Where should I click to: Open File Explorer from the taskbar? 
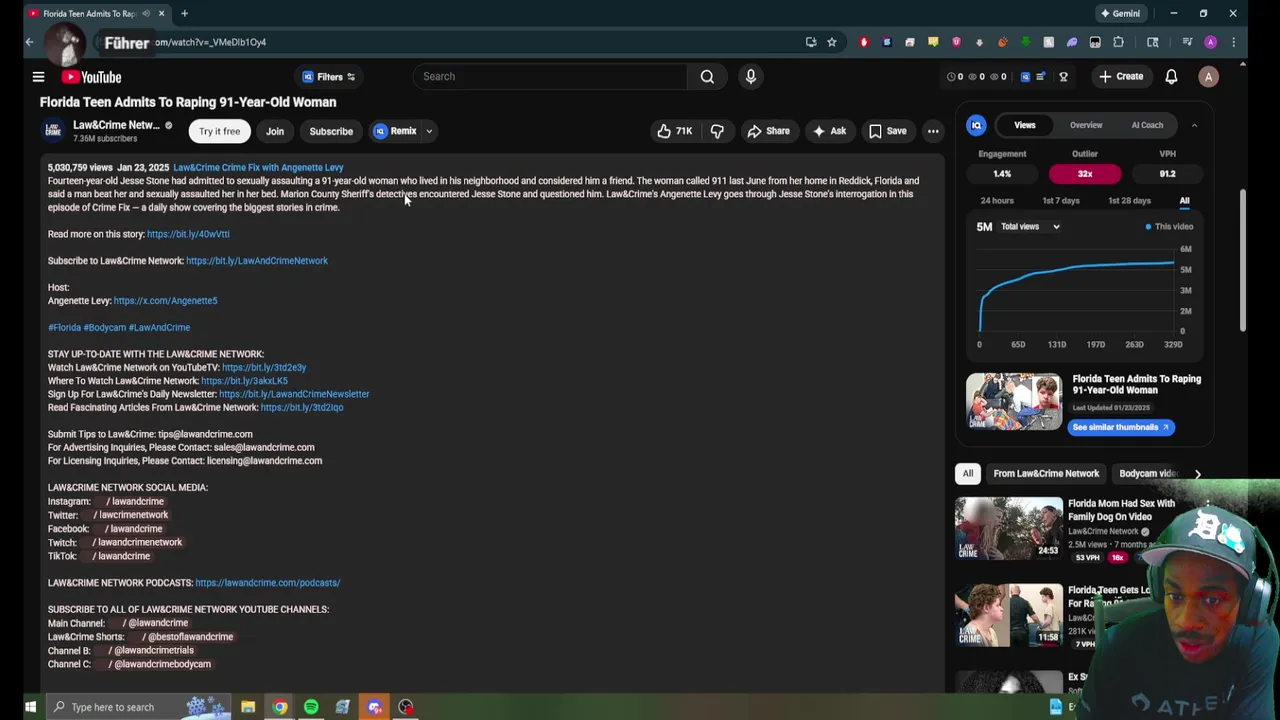click(x=248, y=707)
